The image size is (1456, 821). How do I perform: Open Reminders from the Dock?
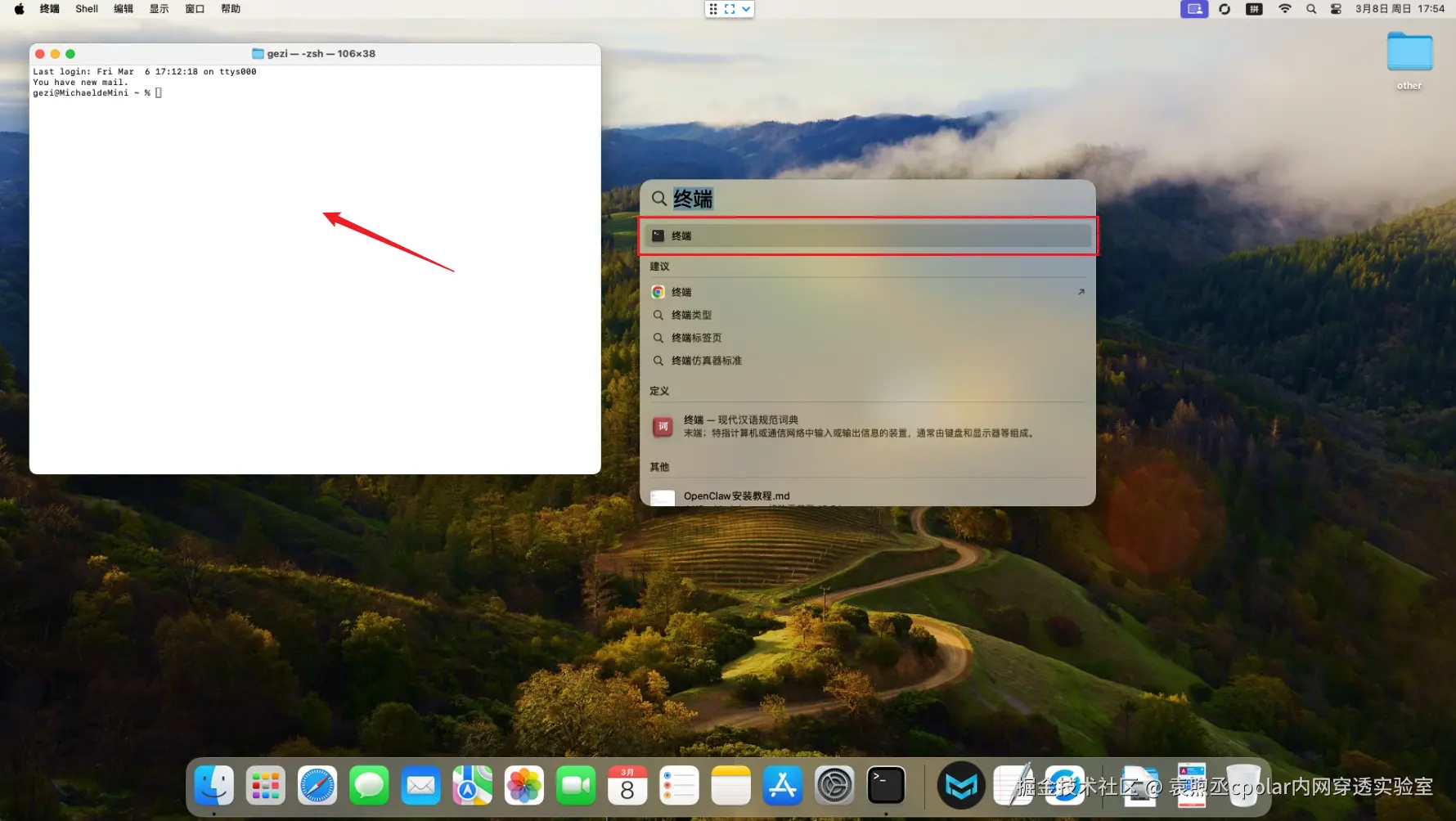[679, 786]
